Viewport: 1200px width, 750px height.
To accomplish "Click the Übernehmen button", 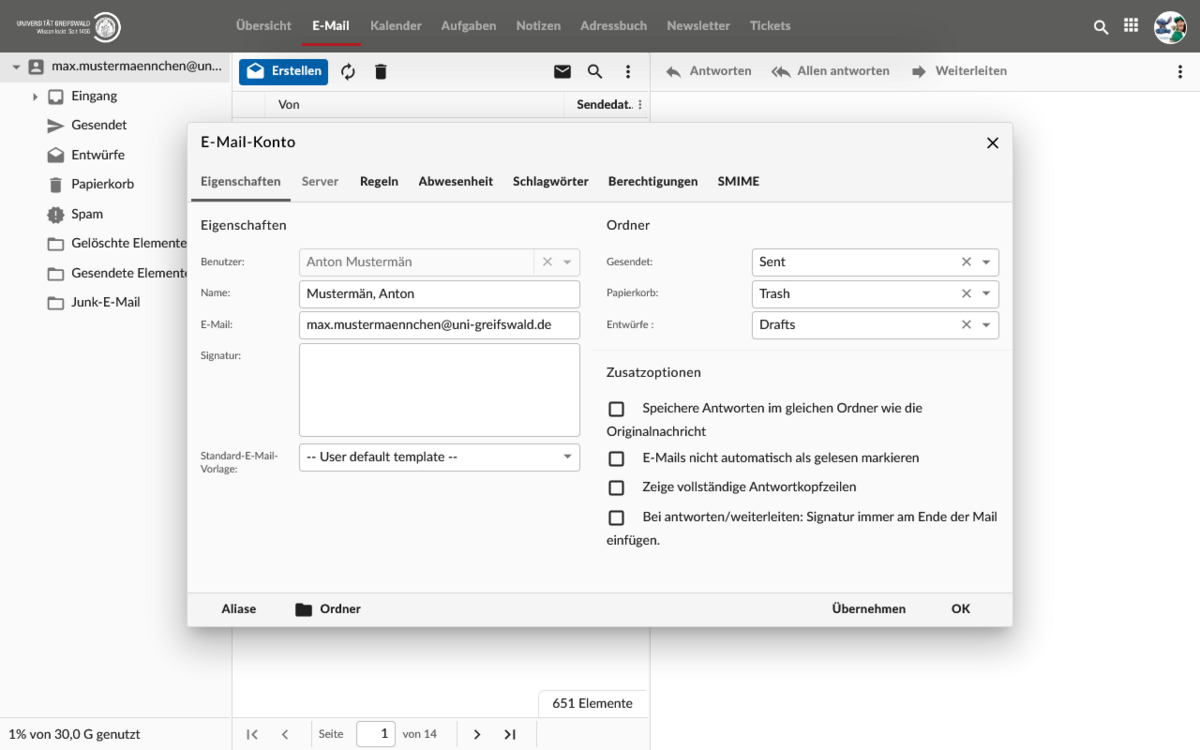I will [x=868, y=609].
